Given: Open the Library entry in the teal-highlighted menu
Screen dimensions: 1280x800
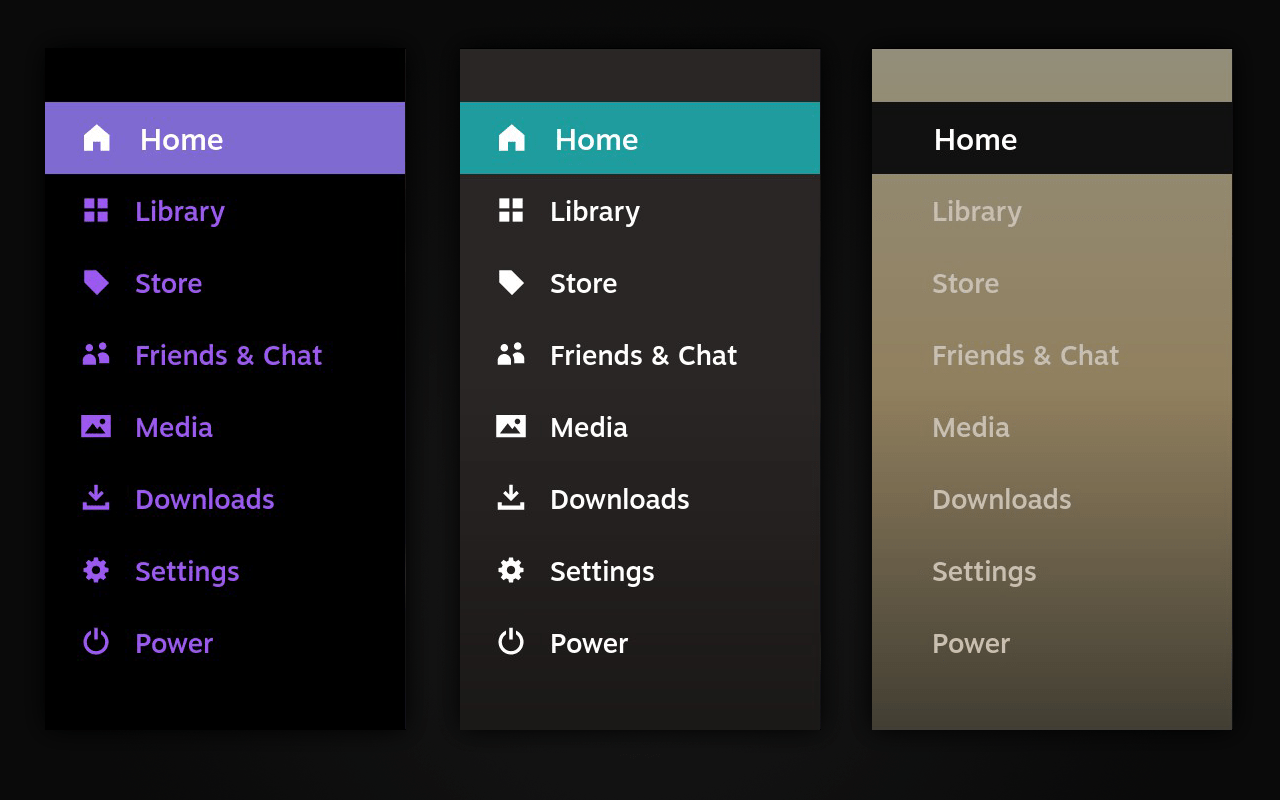Looking at the screenshot, I should (594, 211).
